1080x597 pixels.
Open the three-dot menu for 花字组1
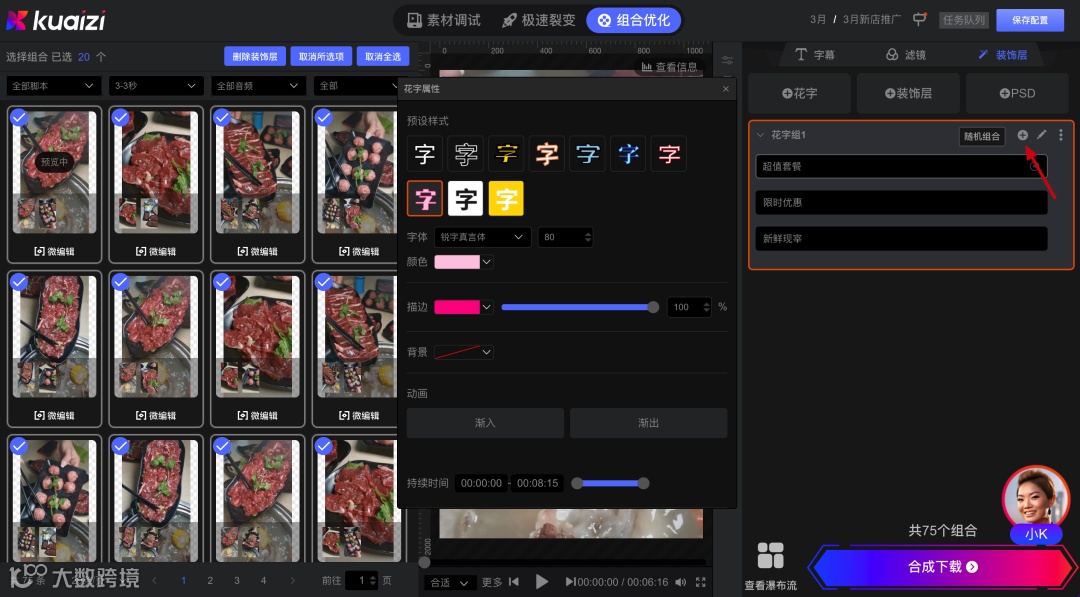click(x=1060, y=135)
